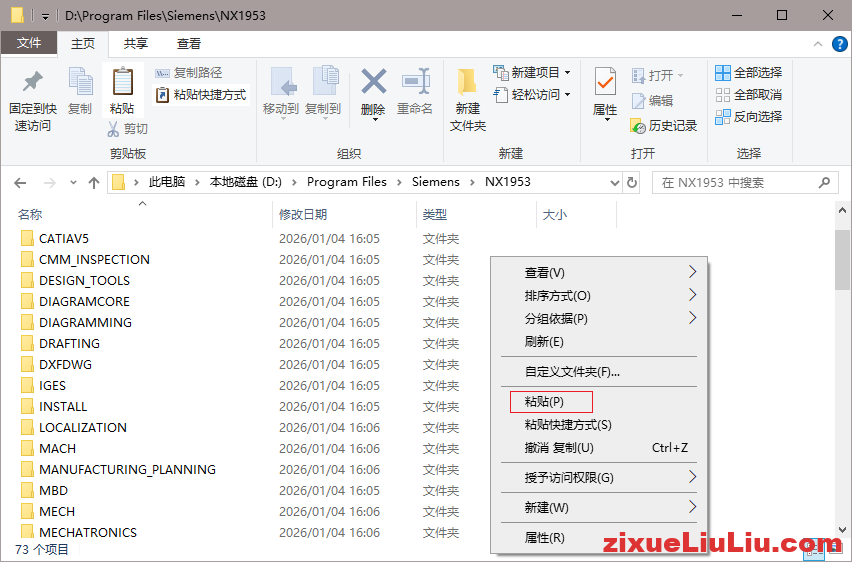This screenshot has height=562, width=852.
Task: Click Edit (编辑) in the Open group
Action: 653,101
